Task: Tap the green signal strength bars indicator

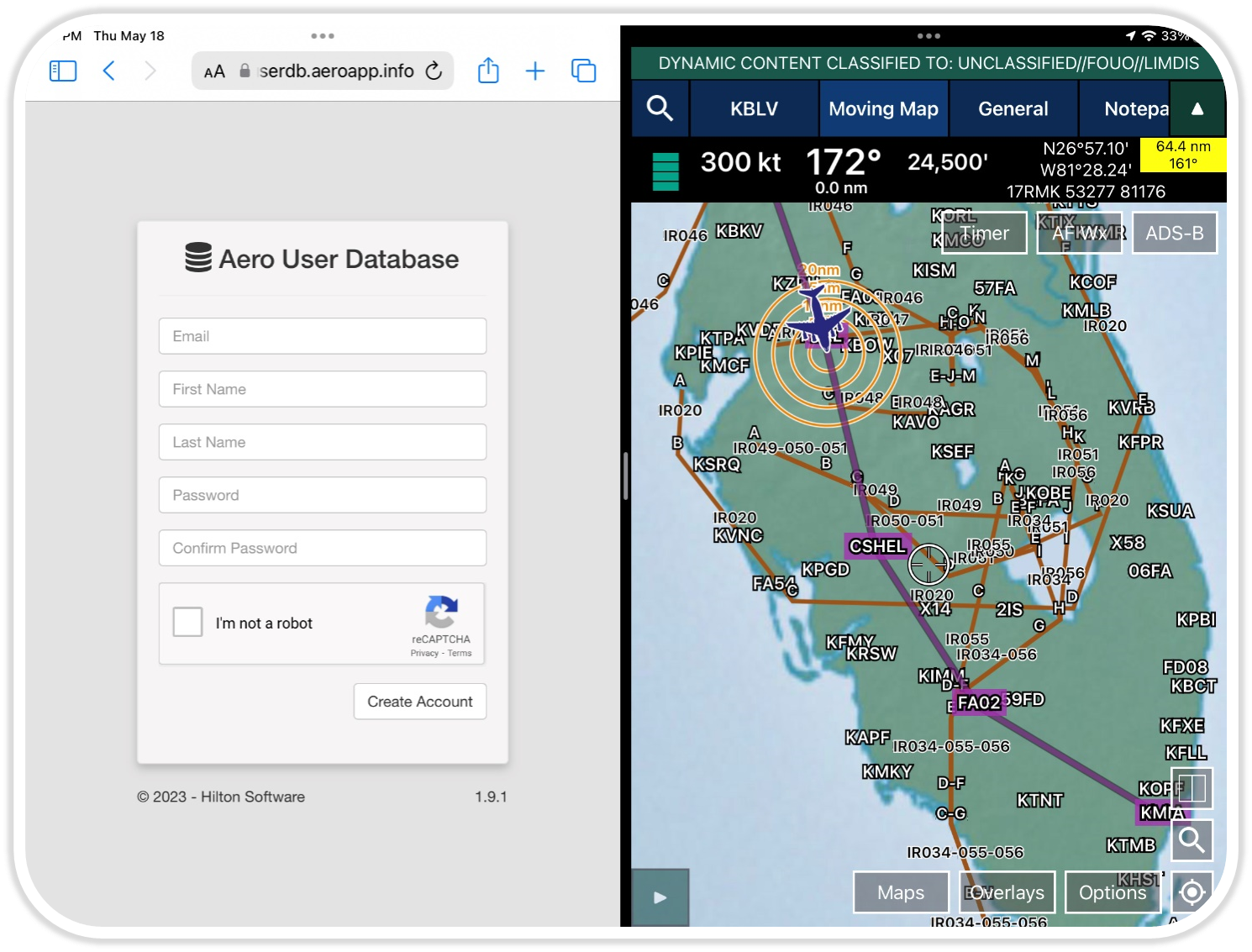Action: coord(665,171)
